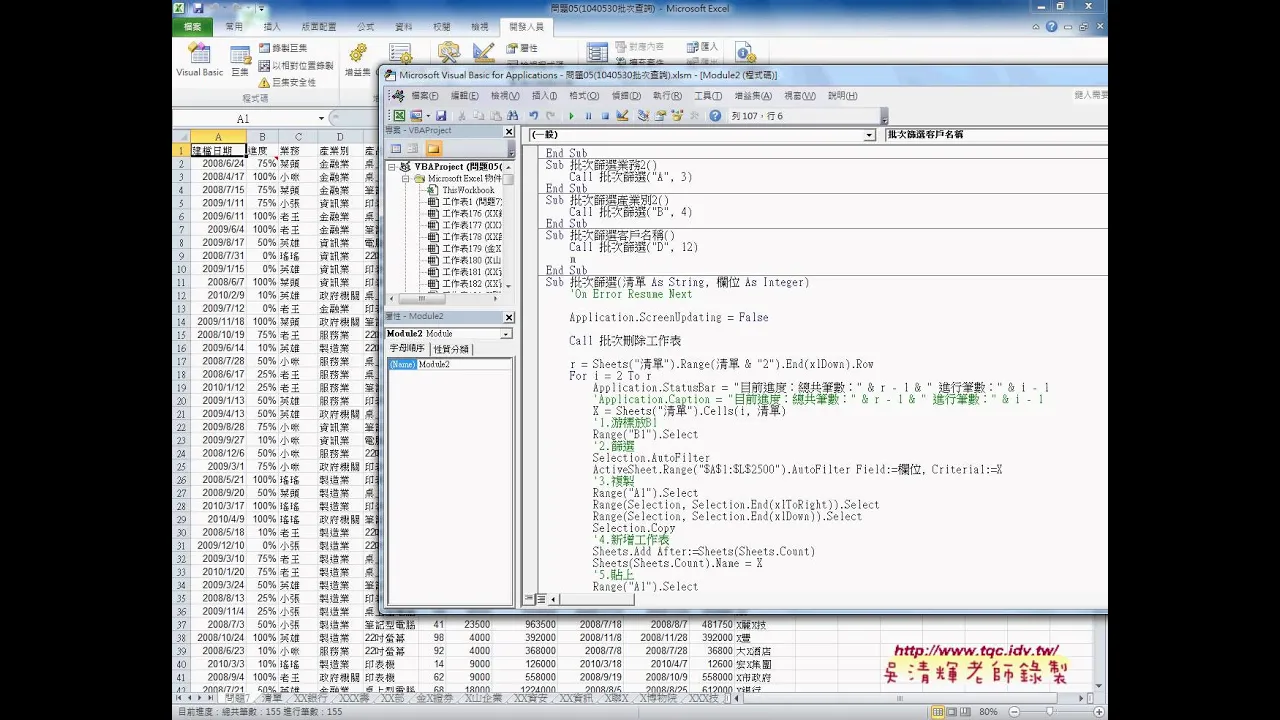Image resolution: width=1280 pixels, height=720 pixels.
Task: Run the macro with green play icon
Action: point(572,116)
